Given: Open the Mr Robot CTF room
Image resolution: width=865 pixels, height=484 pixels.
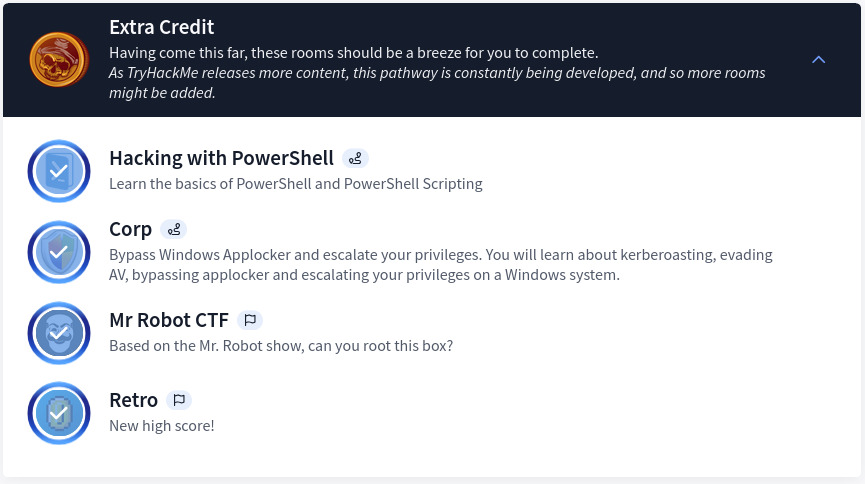Looking at the screenshot, I should (169, 320).
